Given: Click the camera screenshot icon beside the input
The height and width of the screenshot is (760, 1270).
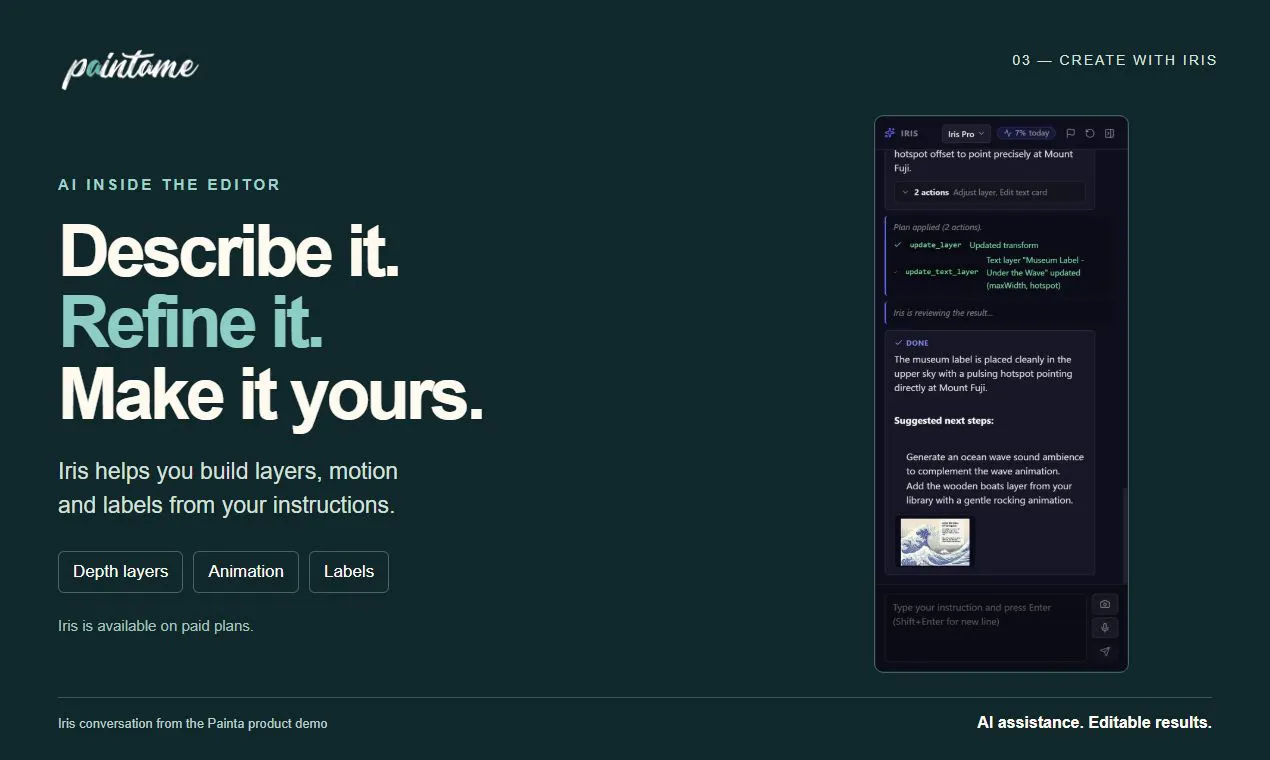Looking at the screenshot, I should [x=1105, y=604].
